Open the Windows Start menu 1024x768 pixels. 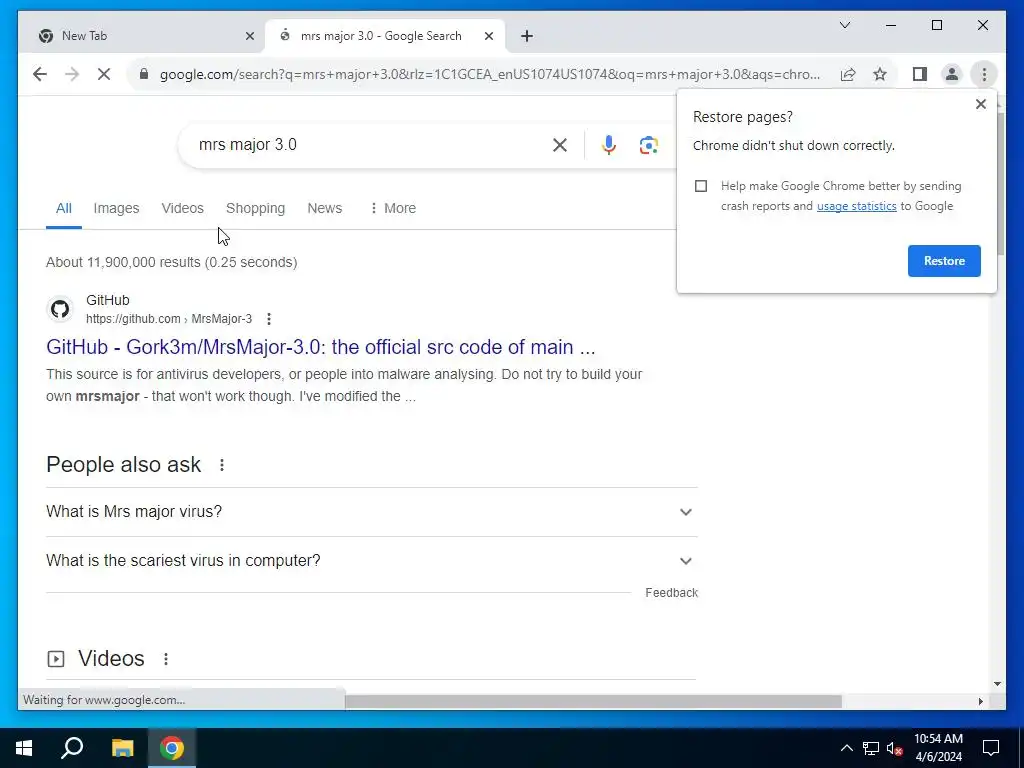[x=24, y=748]
